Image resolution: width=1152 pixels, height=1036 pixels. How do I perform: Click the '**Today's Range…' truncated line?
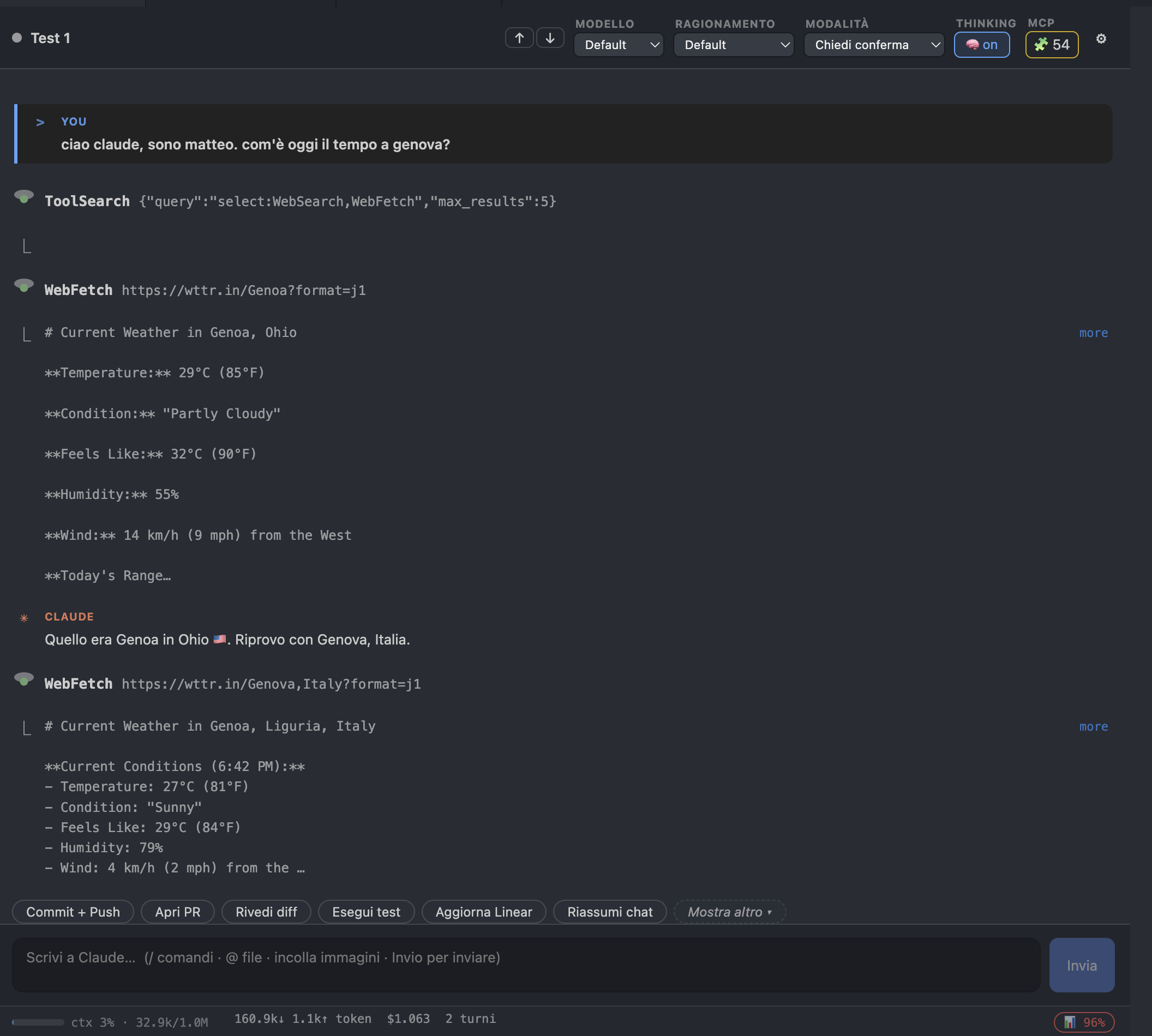[107, 576]
